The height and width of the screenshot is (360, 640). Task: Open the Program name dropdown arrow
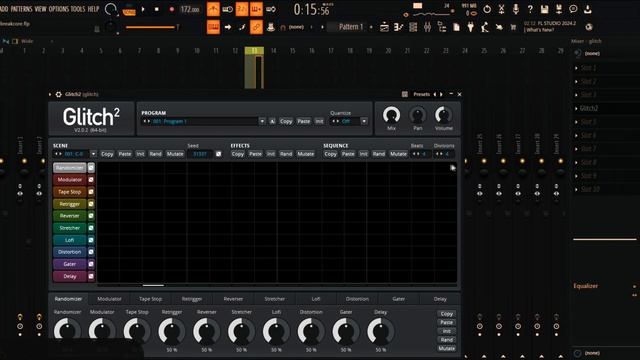coord(262,121)
